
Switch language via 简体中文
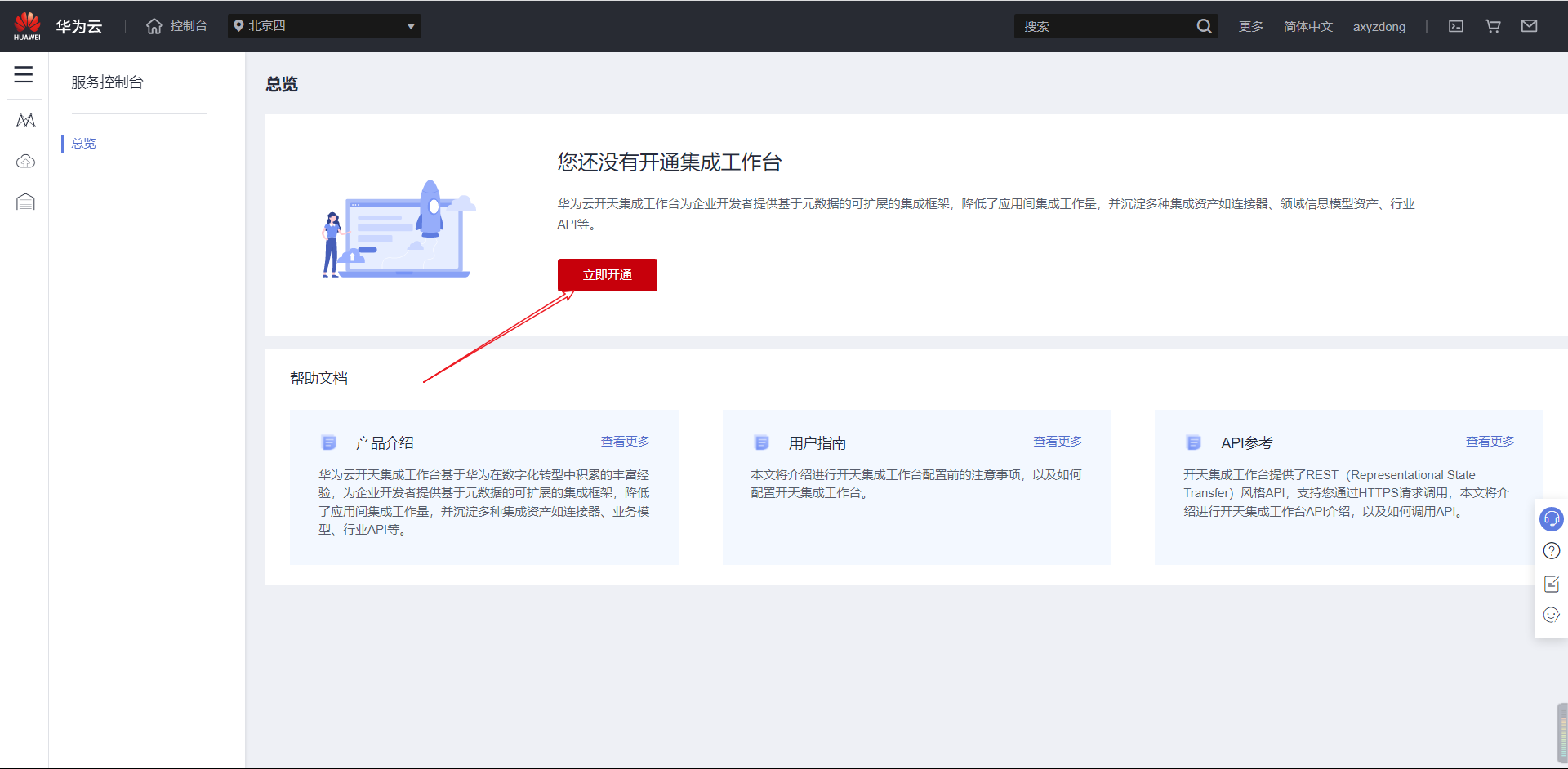(x=1307, y=26)
